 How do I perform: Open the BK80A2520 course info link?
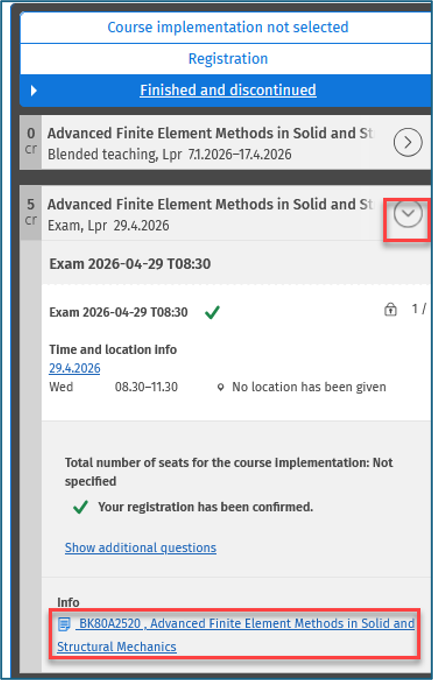click(236, 635)
